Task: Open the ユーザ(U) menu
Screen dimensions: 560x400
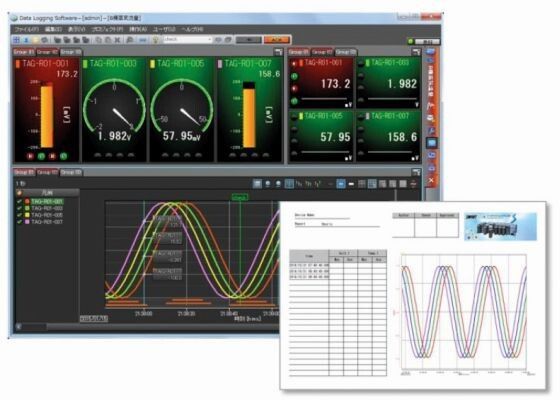Action: point(164,29)
